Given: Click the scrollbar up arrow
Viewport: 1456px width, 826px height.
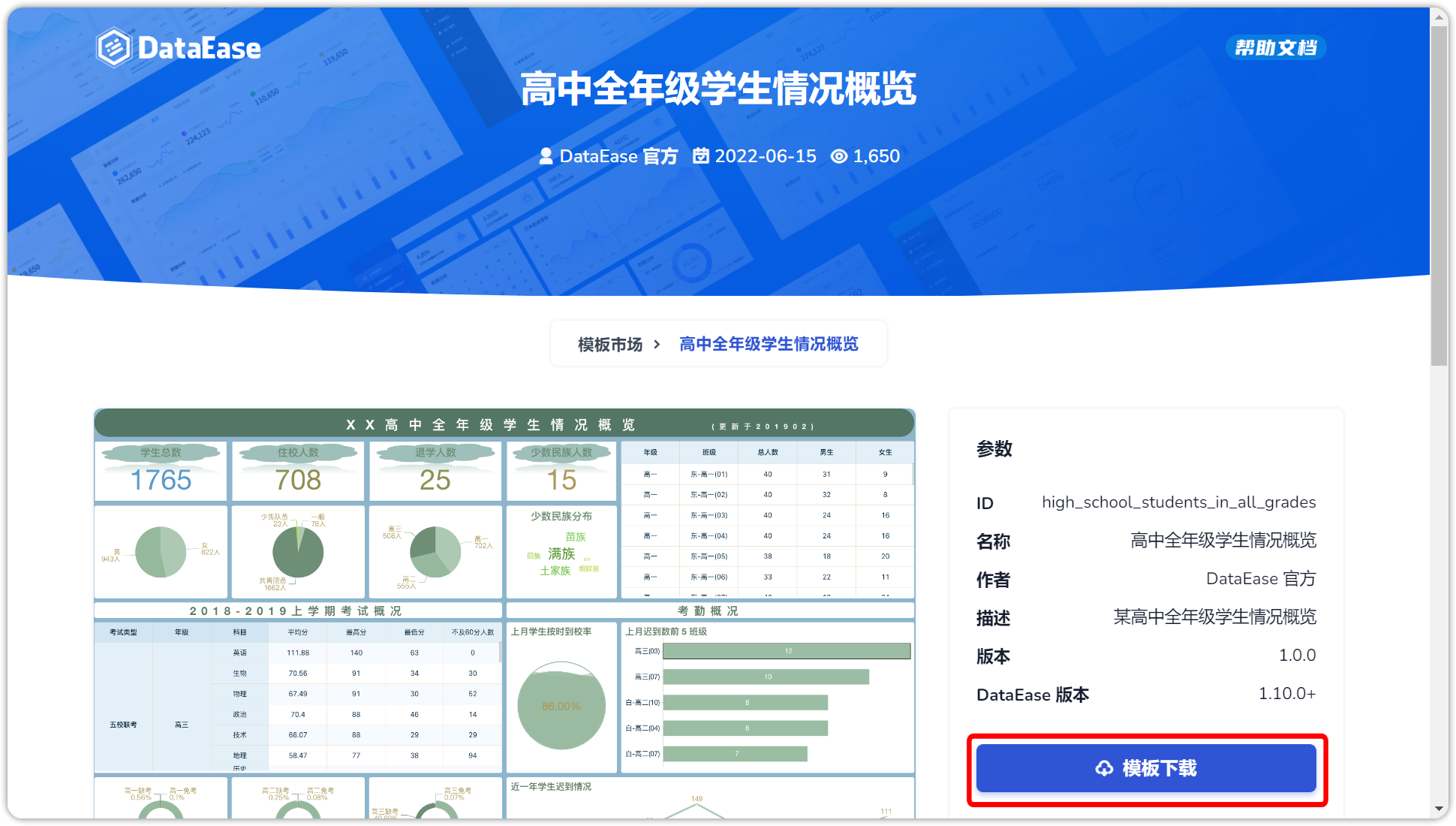Looking at the screenshot, I should pos(1439,16).
